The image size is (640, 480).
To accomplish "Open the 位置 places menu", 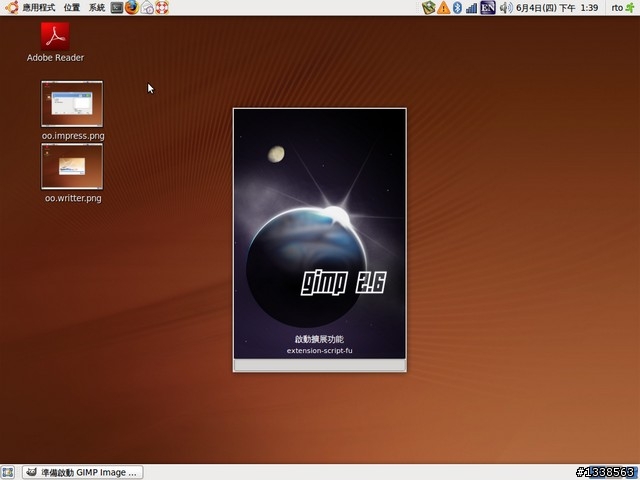I will pos(72,7).
